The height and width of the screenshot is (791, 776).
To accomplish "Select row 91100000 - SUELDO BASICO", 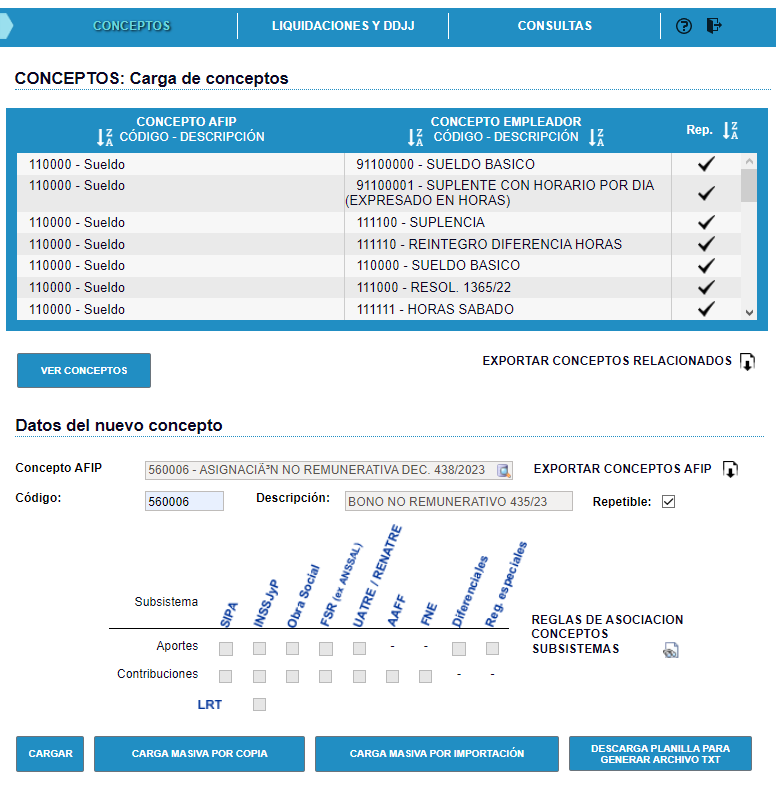I will click(378, 164).
